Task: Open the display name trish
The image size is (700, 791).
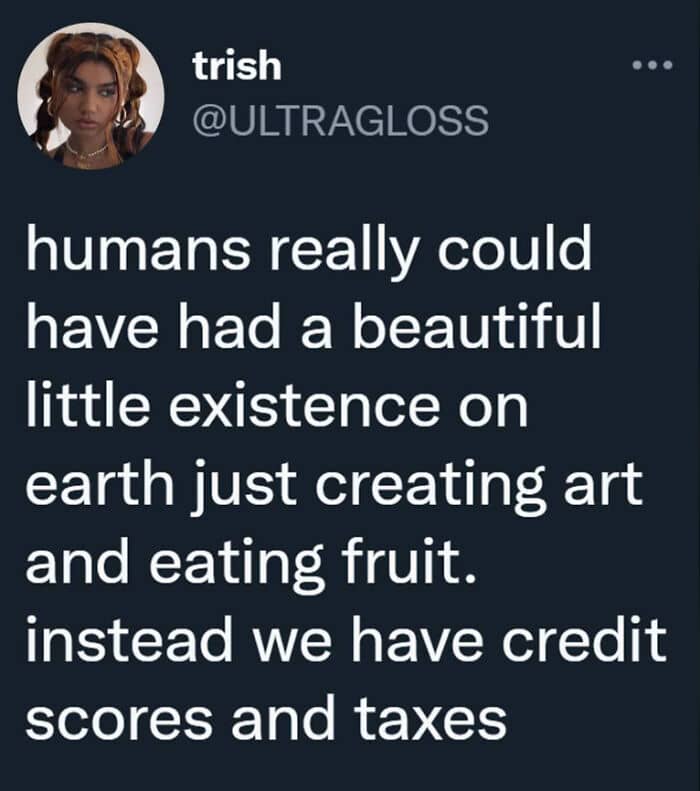Action: pos(238,68)
